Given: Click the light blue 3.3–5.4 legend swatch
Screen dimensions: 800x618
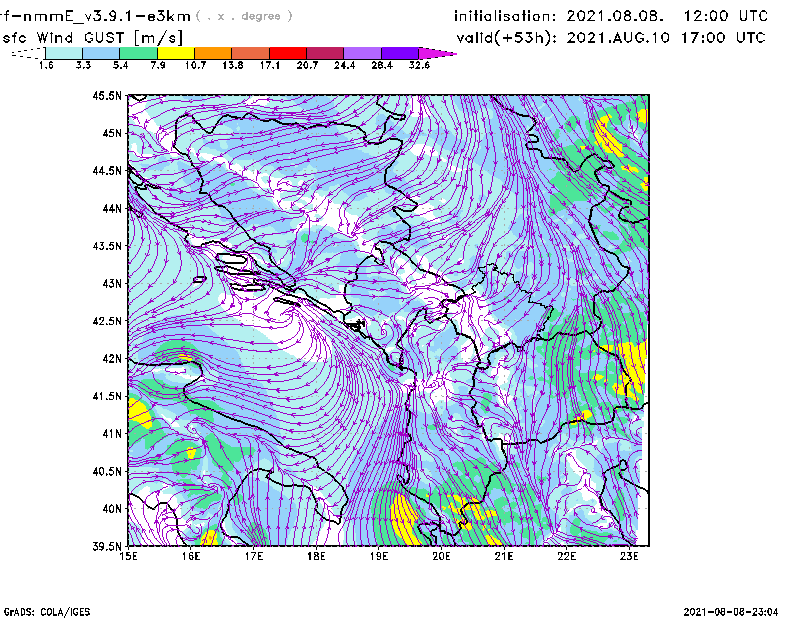Looking at the screenshot, I should click(101, 53).
